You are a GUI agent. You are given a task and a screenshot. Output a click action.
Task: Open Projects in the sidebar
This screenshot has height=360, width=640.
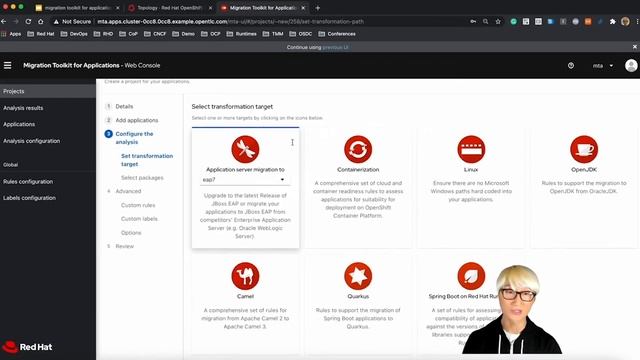click(x=48, y=91)
